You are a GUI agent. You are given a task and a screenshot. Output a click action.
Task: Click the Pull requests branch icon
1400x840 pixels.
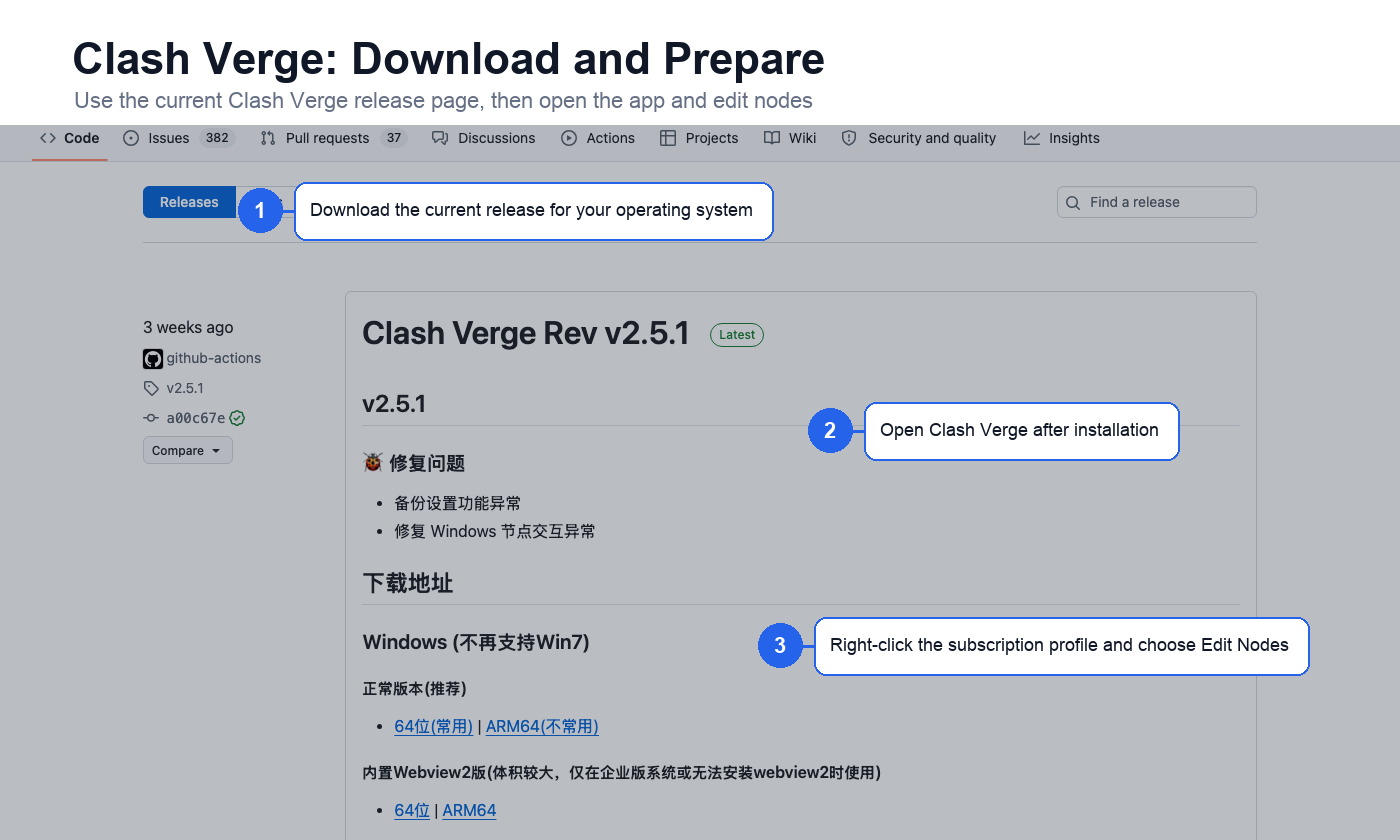click(268, 138)
